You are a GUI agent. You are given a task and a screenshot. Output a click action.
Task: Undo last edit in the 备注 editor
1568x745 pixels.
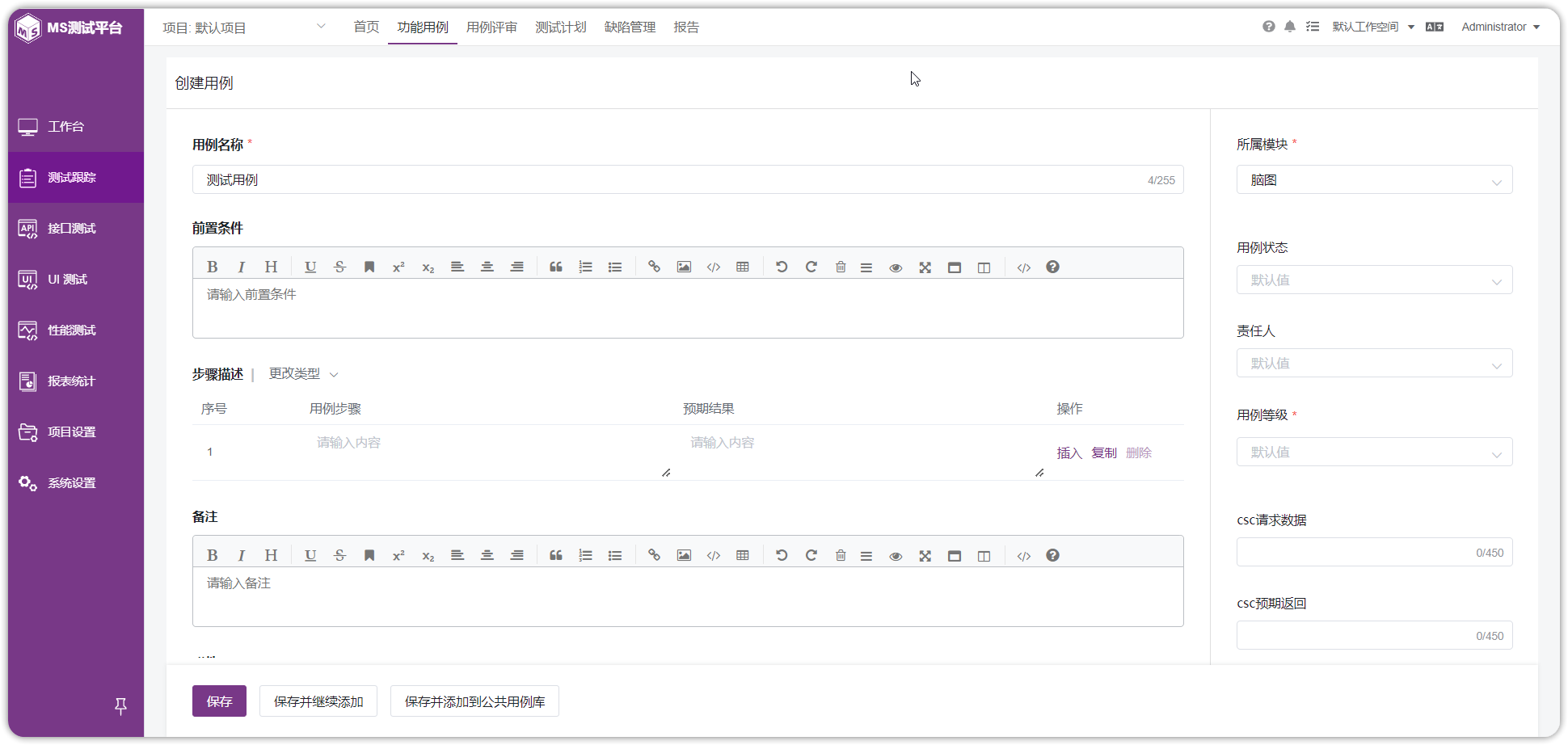(x=782, y=555)
